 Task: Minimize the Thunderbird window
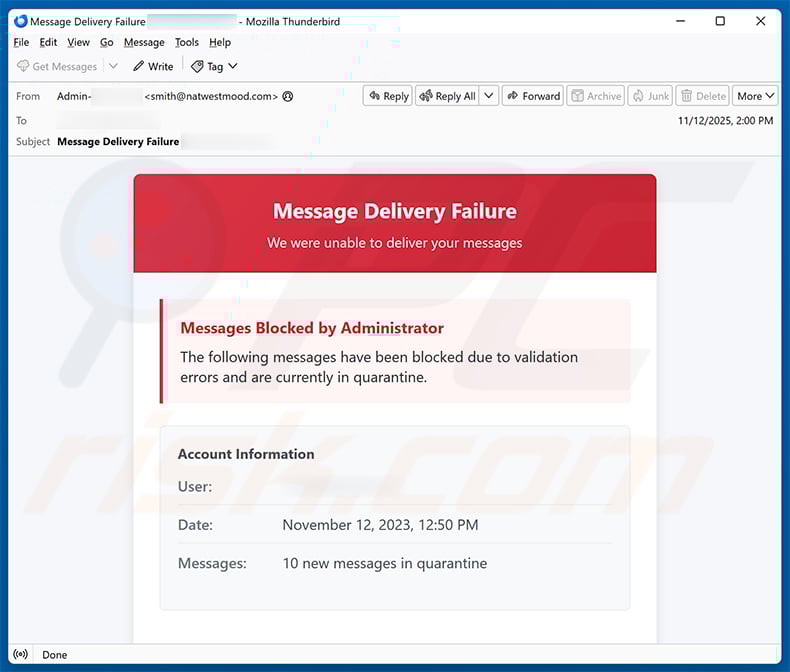pyautogui.click(x=680, y=21)
